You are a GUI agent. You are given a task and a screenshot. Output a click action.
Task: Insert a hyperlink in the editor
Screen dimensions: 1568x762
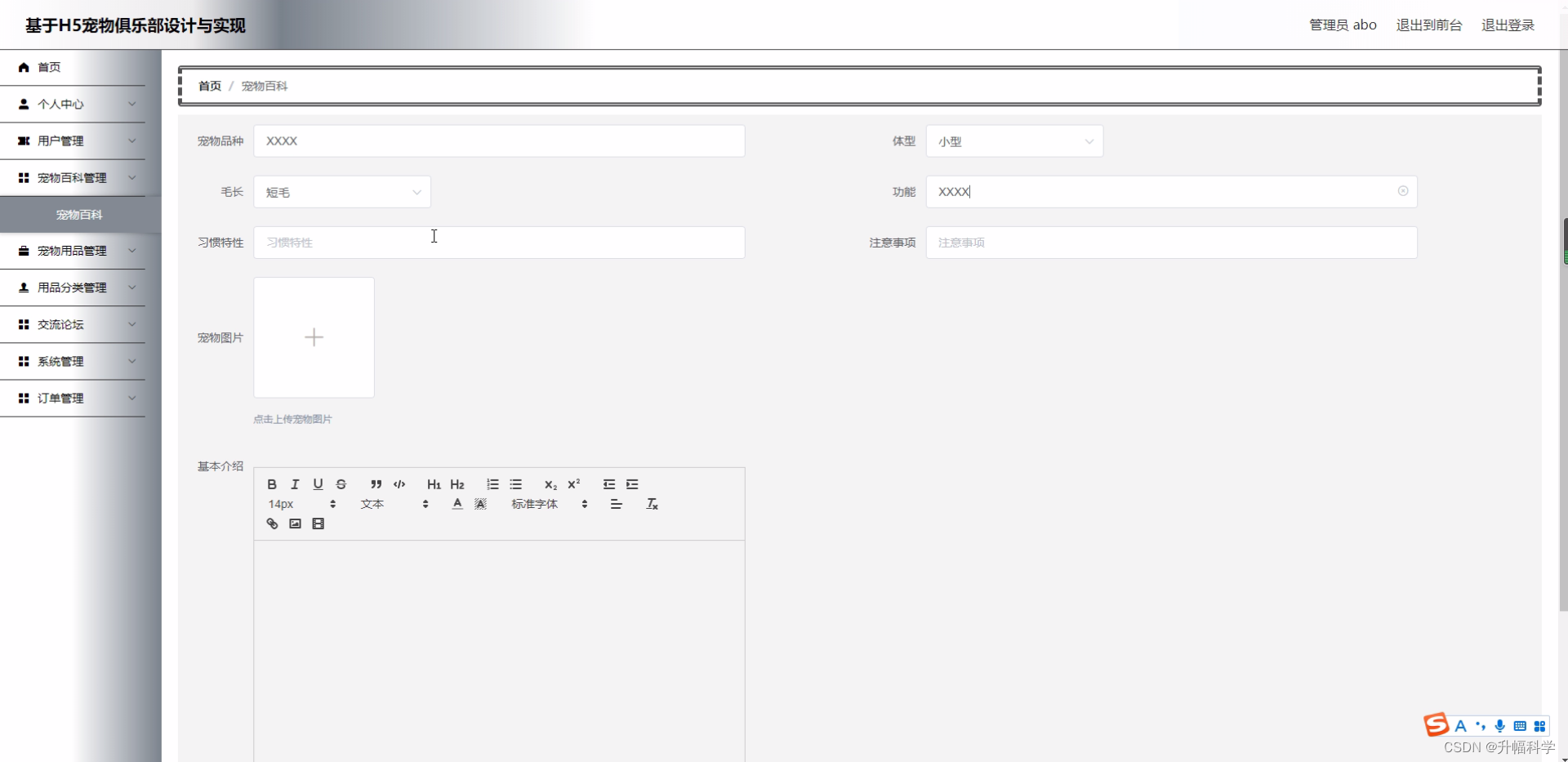tap(272, 524)
